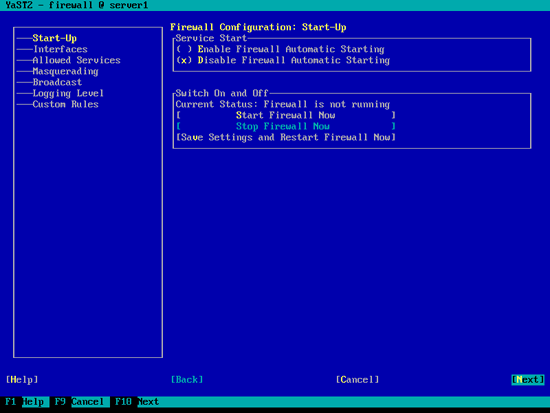Go to Allowed Services
Screen dimensions: 550x413
76,60
